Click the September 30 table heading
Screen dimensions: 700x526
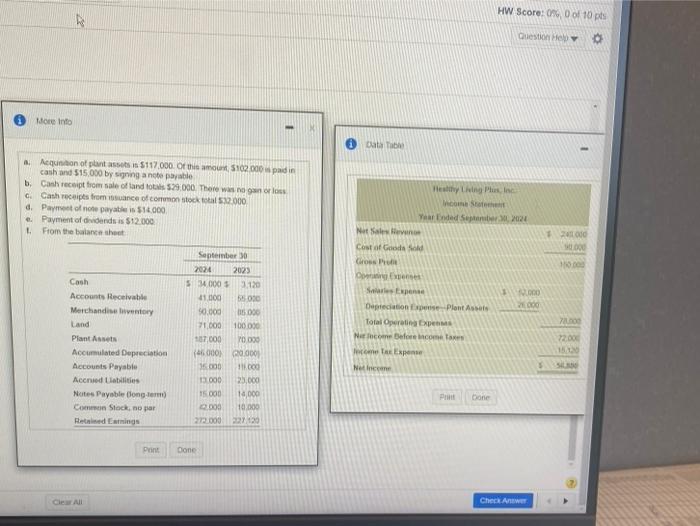[x=222, y=255]
